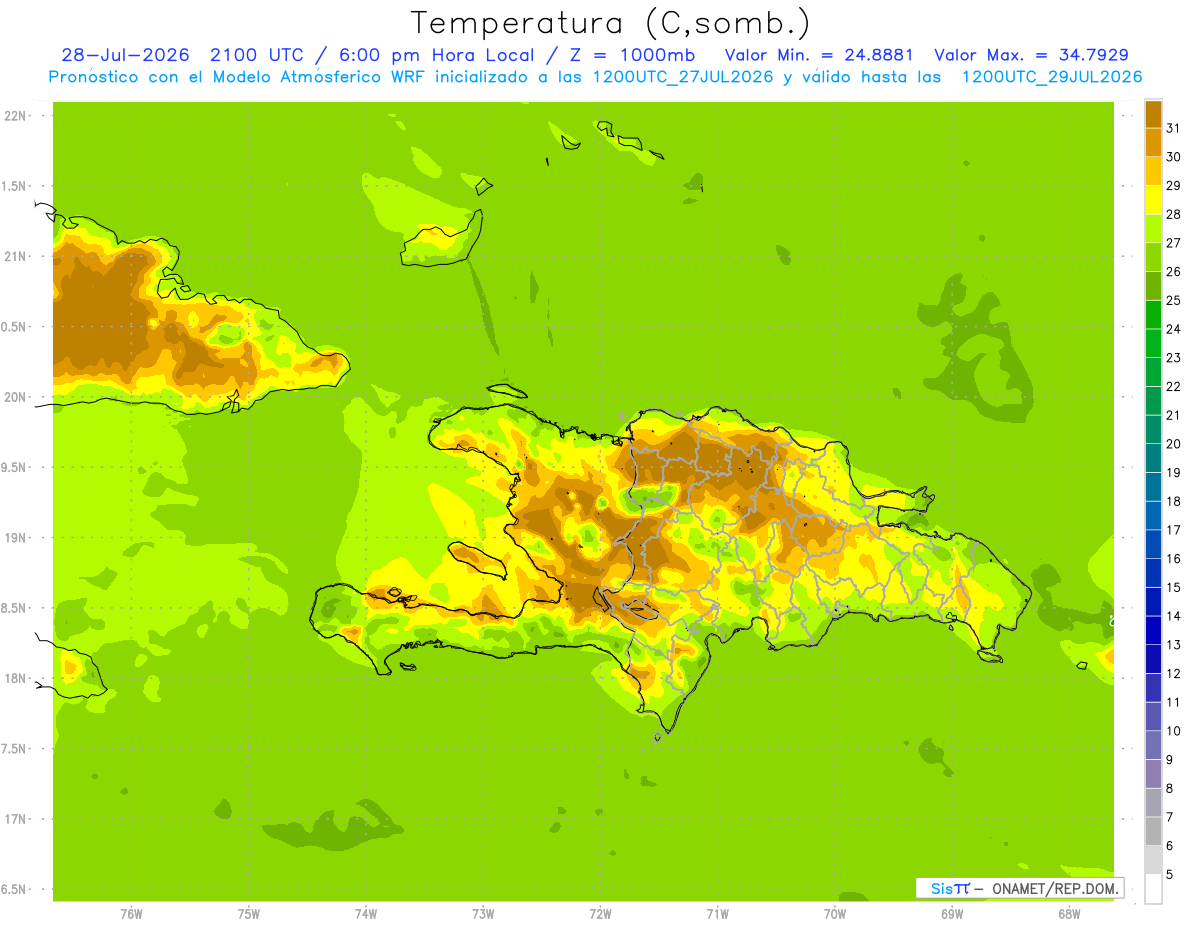Click longitude label "70W"
The image size is (1200, 927).
835,914
